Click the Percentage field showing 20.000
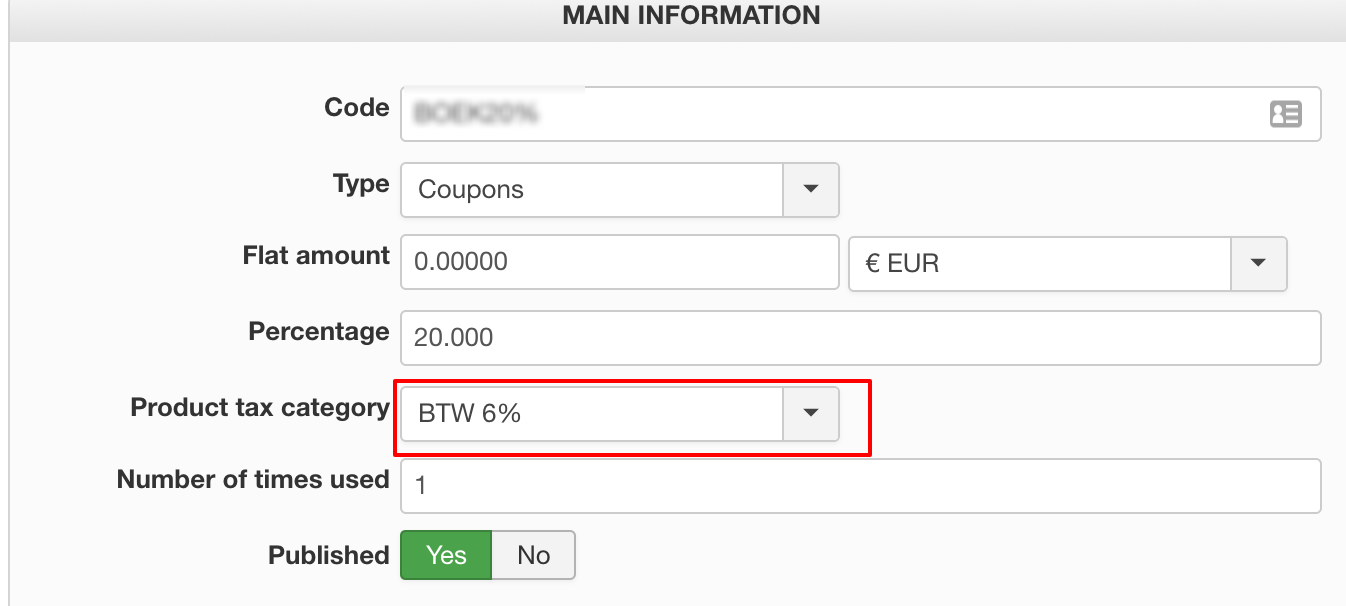Screen dimensions: 1346x606 [x=860, y=338]
